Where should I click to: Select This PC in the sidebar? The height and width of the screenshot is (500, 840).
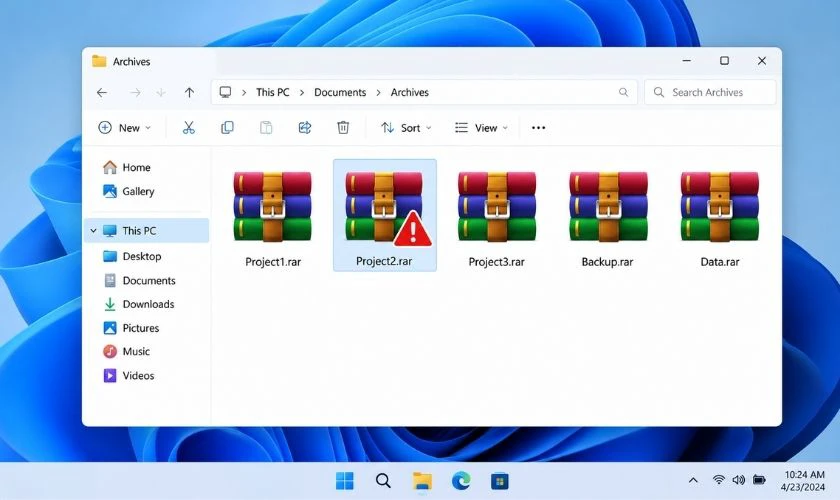(147, 230)
